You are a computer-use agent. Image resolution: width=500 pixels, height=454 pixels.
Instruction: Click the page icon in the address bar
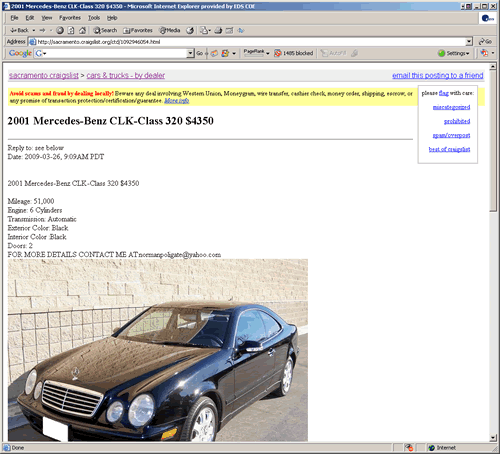click(x=32, y=42)
